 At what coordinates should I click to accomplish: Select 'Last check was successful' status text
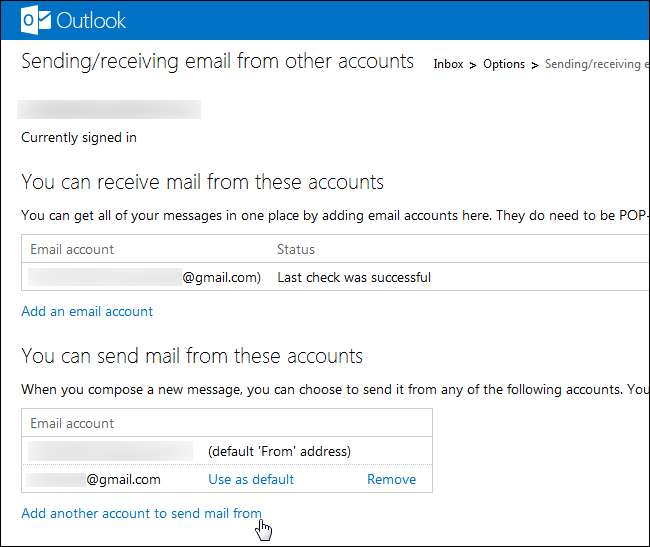(354, 277)
